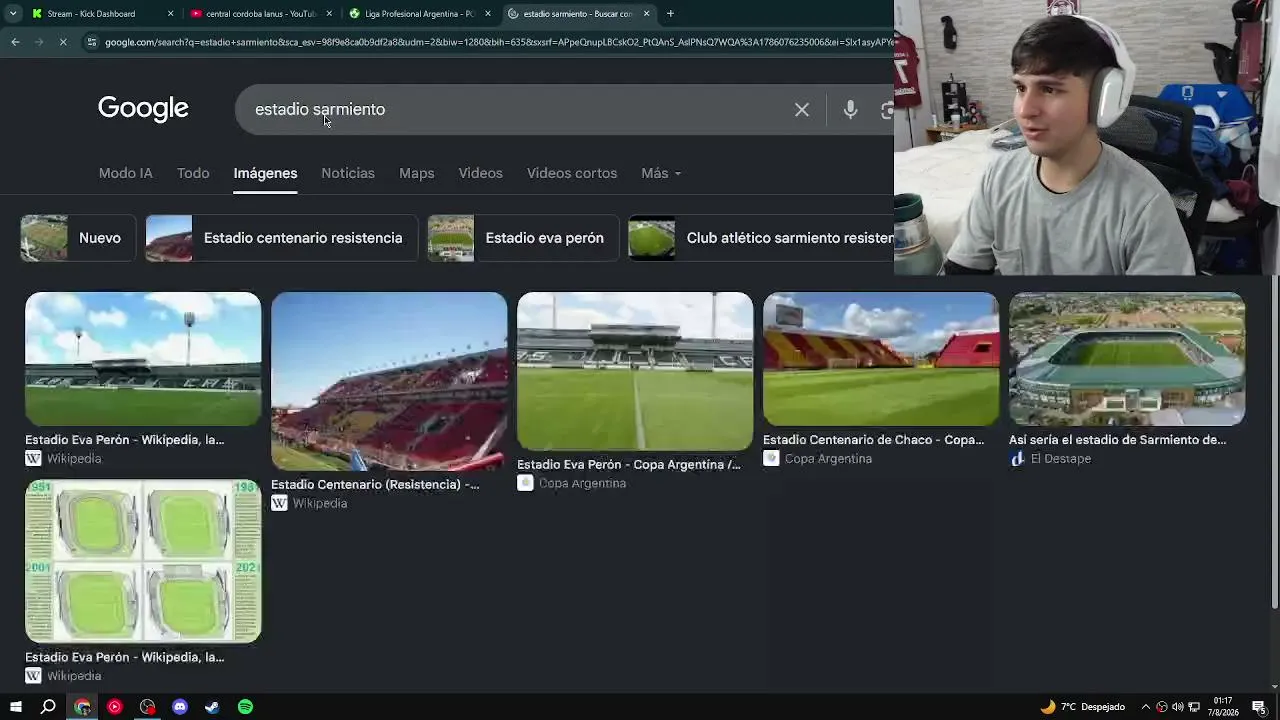Image resolution: width=1280 pixels, height=720 pixels.
Task: Open the clock and calendar showing 01:17
Action: point(1223,707)
